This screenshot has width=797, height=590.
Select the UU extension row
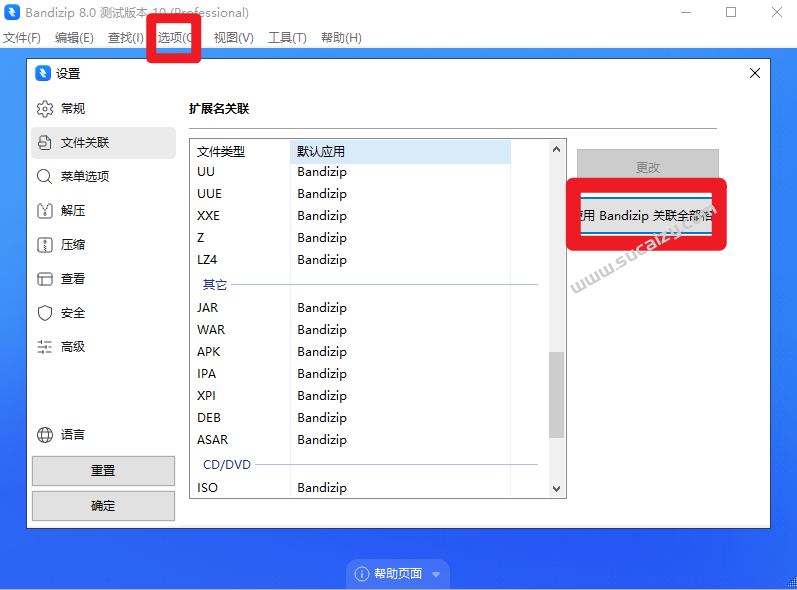pyautogui.click(x=352, y=172)
